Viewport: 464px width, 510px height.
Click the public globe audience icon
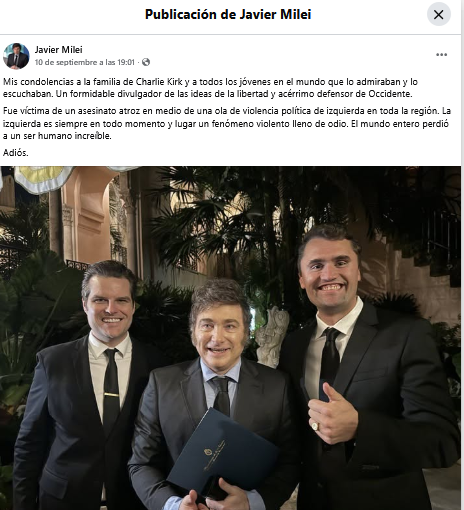tap(146, 62)
